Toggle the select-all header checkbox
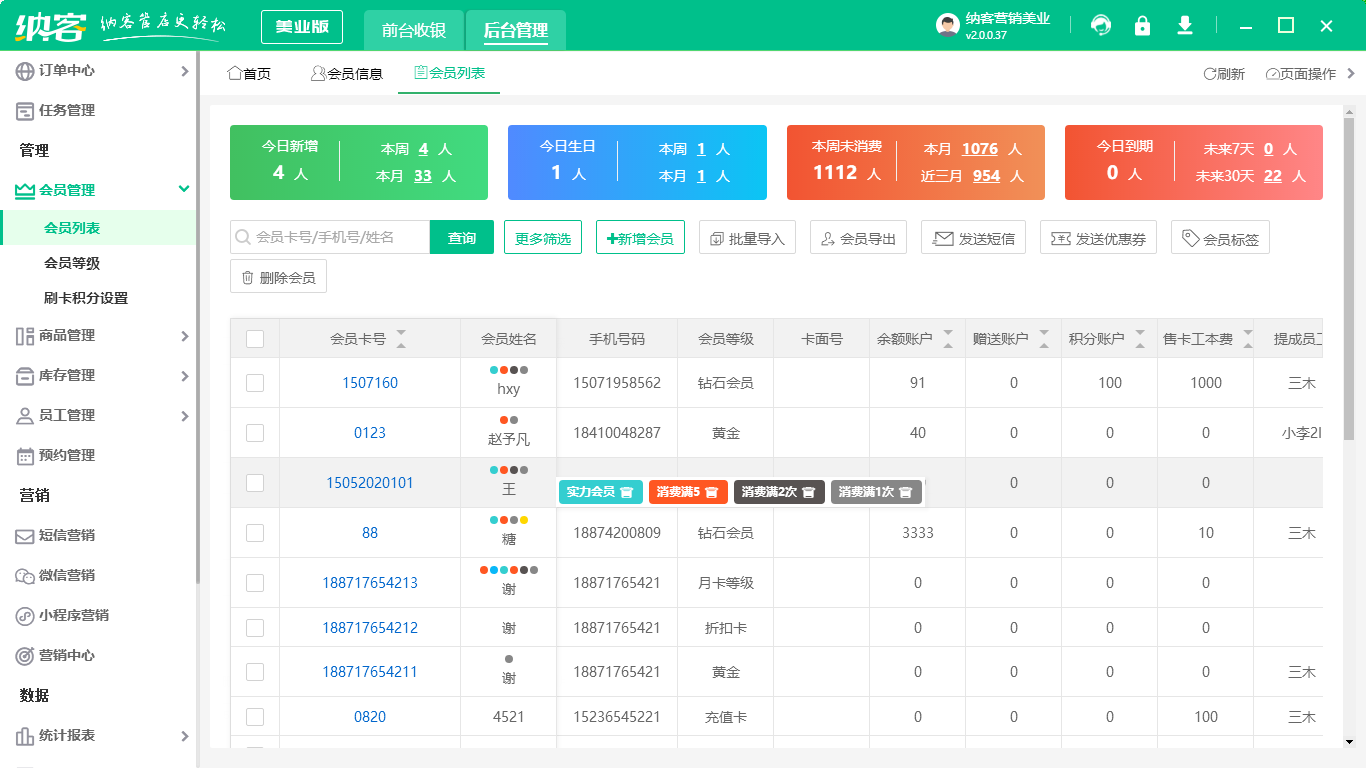Screen dimensions: 1366x768 (255, 339)
